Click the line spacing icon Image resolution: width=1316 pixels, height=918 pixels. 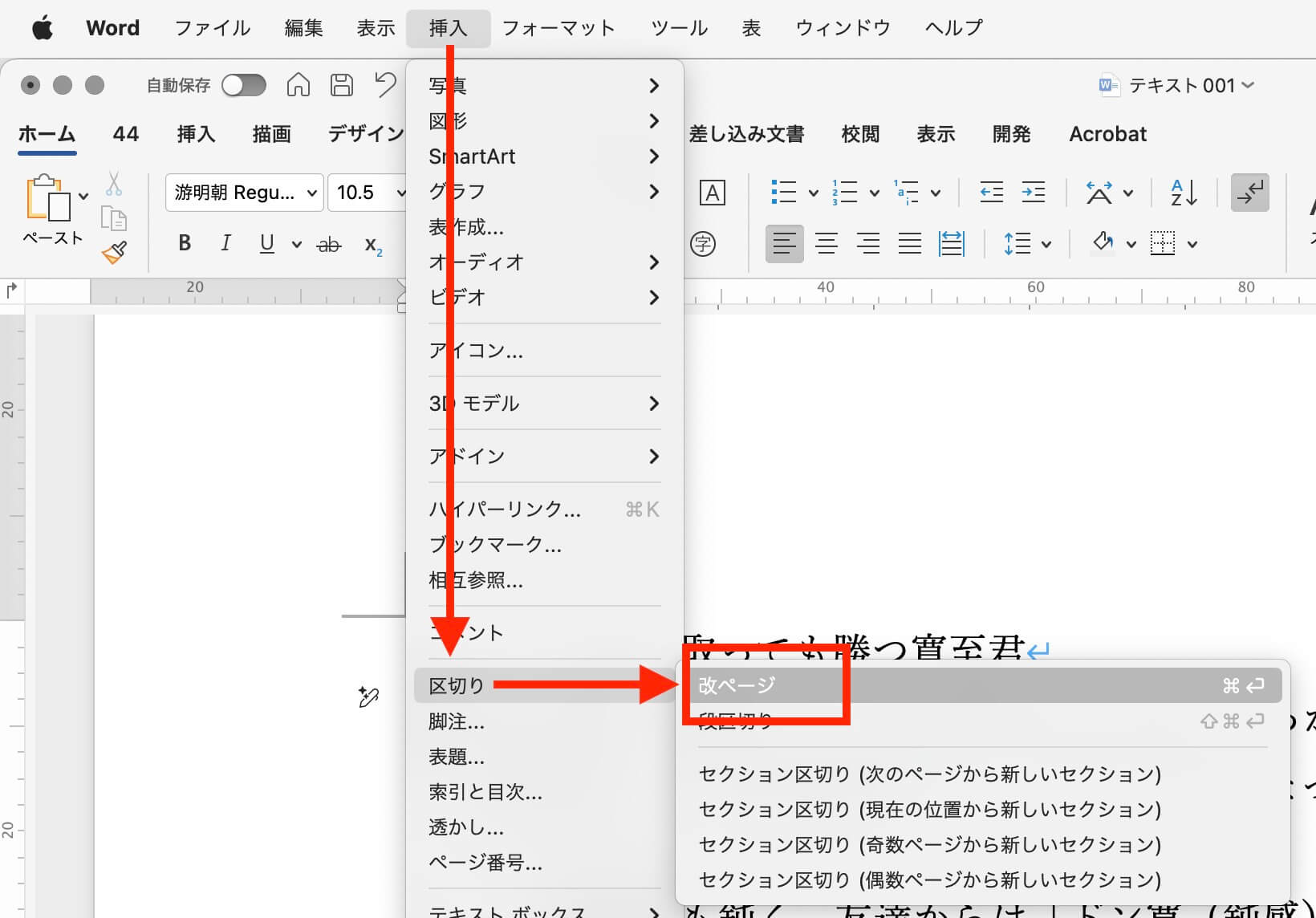[1017, 243]
